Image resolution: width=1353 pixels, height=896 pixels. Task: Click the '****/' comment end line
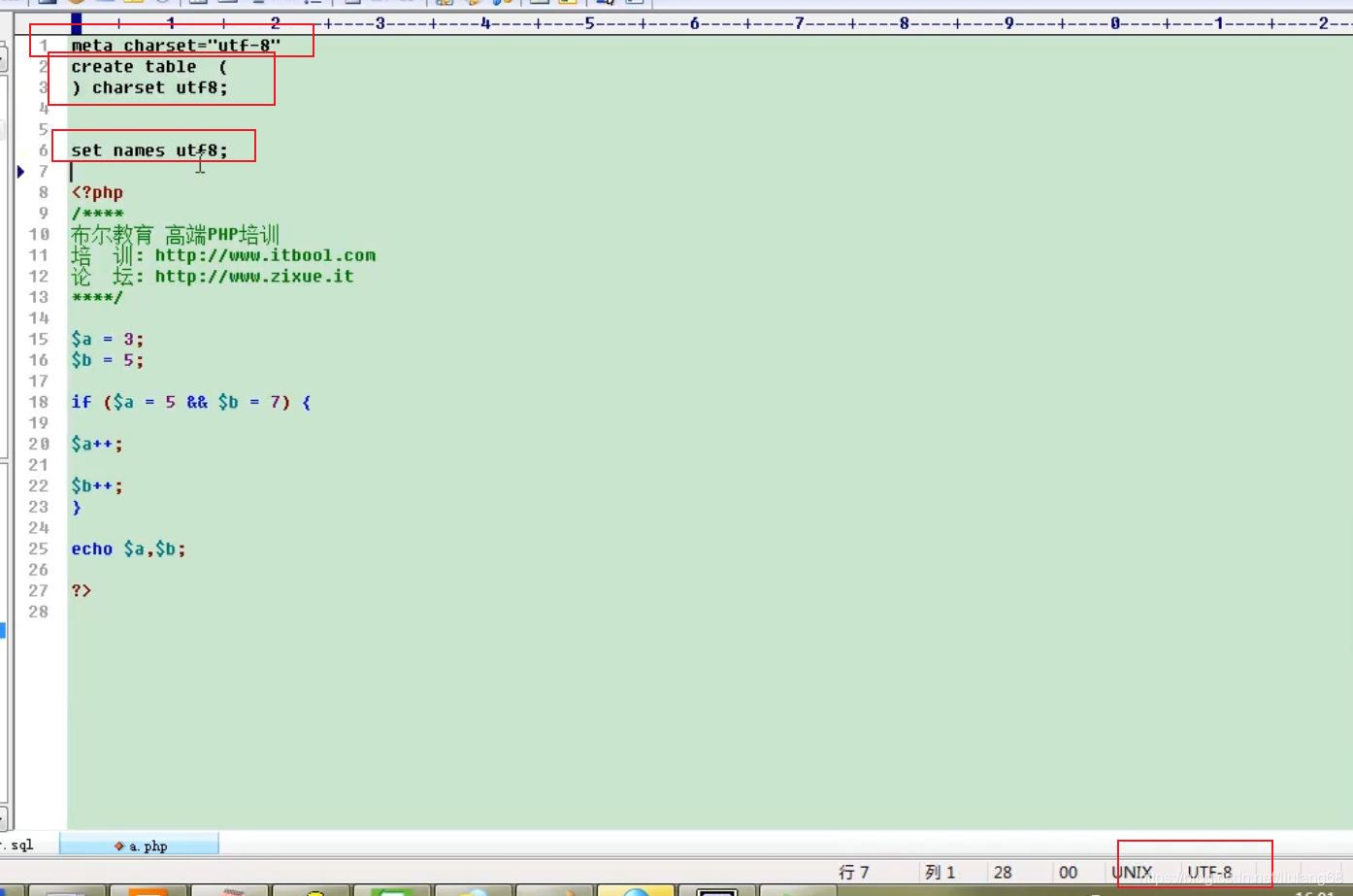pyautogui.click(x=97, y=297)
